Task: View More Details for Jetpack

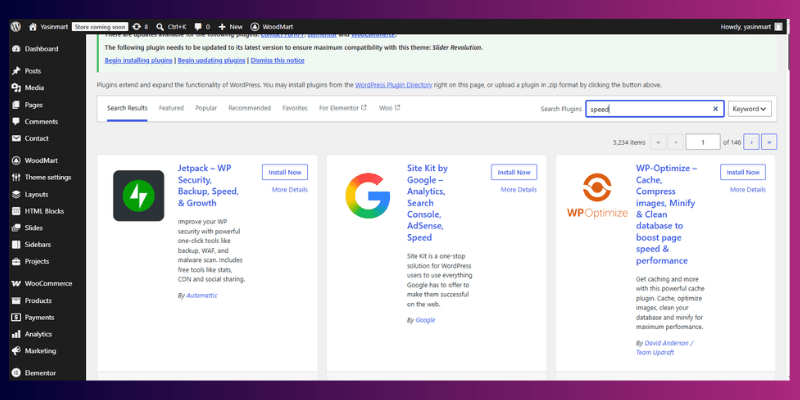Action: pos(290,190)
